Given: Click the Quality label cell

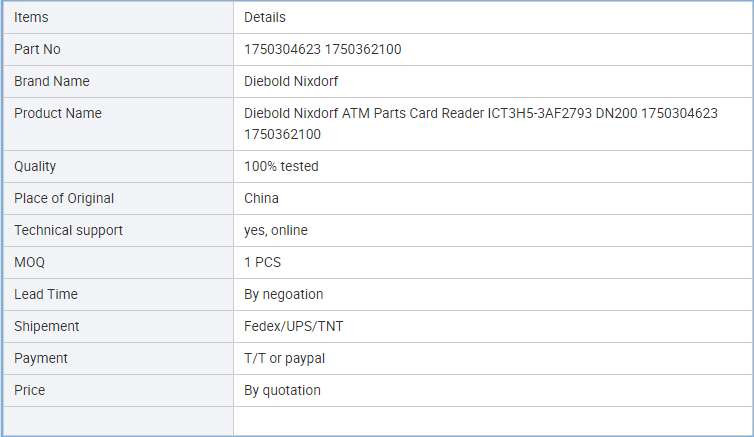Looking at the screenshot, I should pyautogui.click(x=118, y=166).
